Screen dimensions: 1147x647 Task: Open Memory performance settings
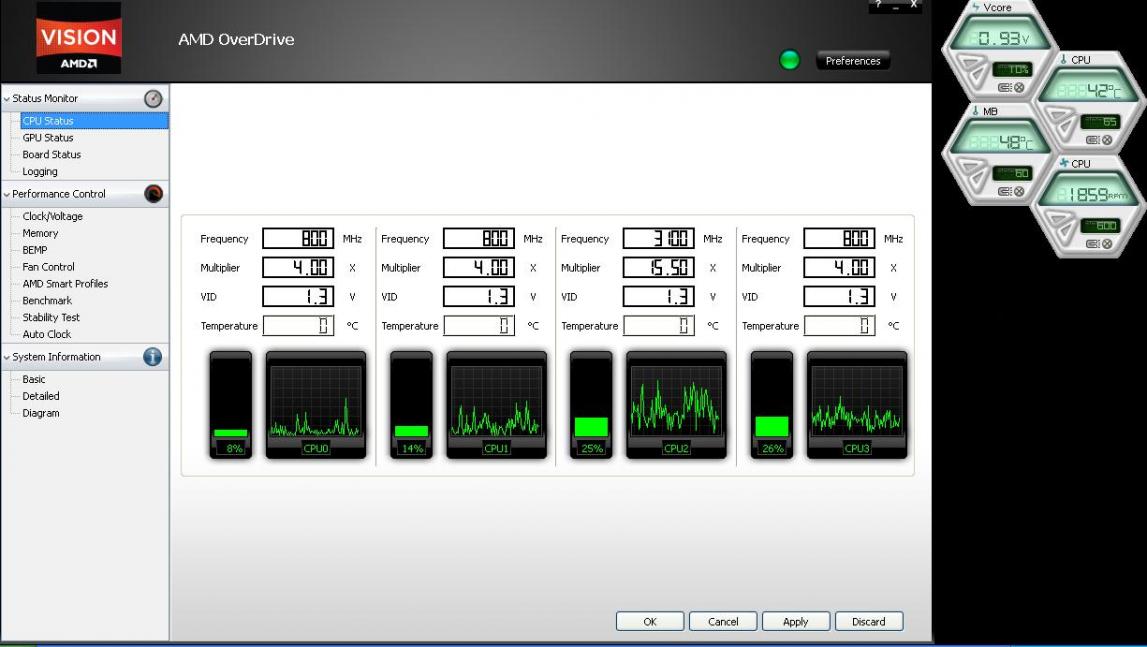[x=40, y=233]
